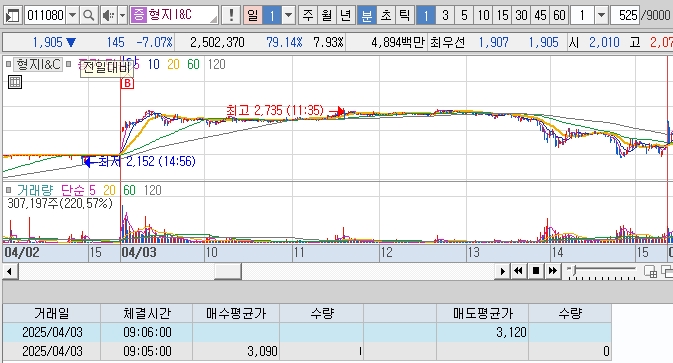This screenshot has height=363, width=673.
Task: Click the 체결시간 column header
Action: click(147, 313)
